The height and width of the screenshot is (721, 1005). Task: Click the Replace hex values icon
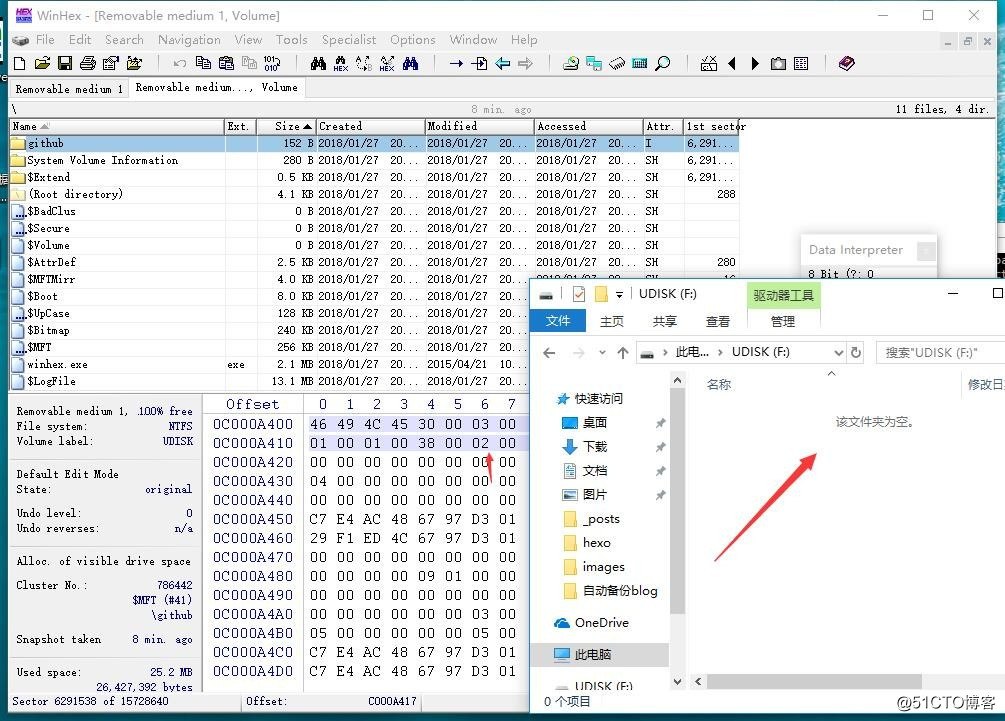(387, 63)
